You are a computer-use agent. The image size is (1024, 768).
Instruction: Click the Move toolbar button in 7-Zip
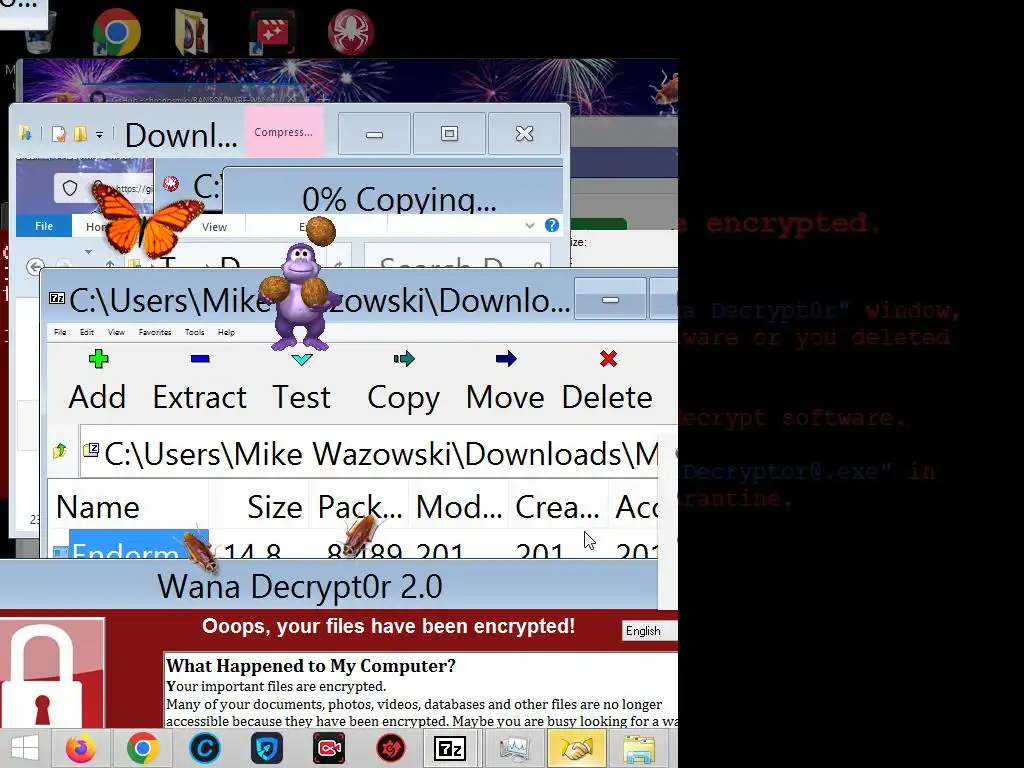click(505, 381)
